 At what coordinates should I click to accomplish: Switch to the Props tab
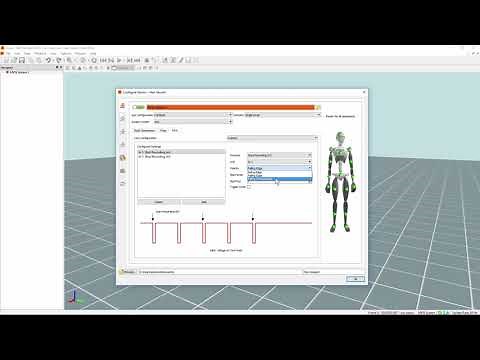163,130
